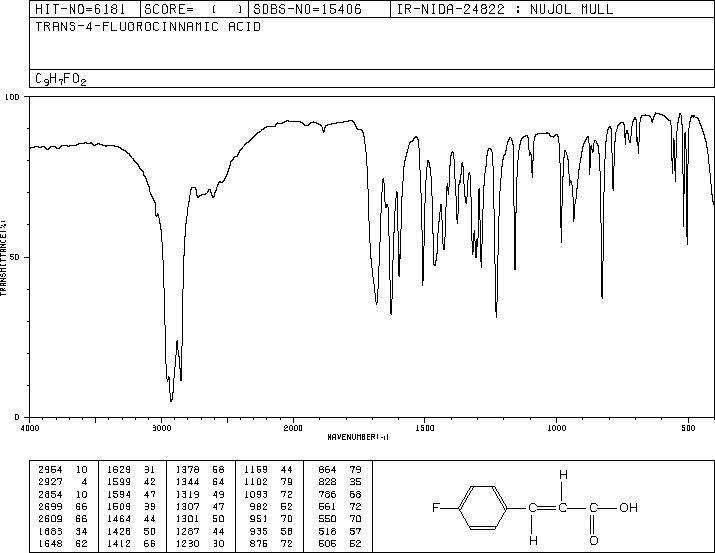Select the 2927 peak row in the table
The image size is (715, 553).
pos(63,482)
